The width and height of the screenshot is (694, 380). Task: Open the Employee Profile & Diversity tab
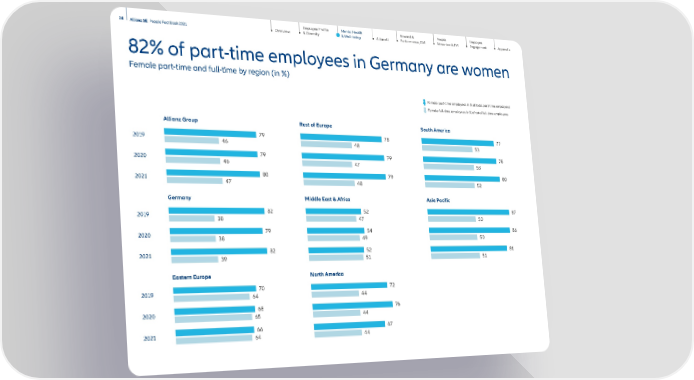[316, 31]
